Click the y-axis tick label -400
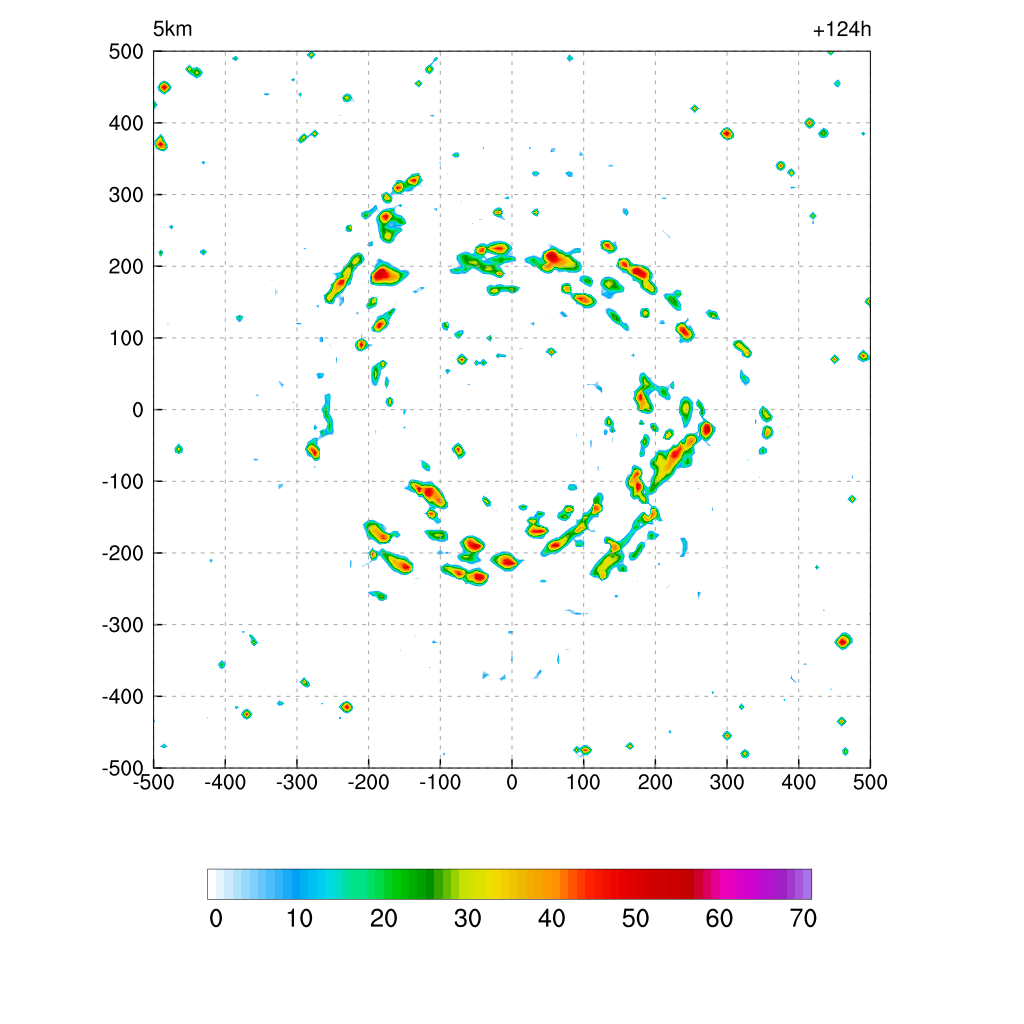Viewport: 1024px width, 1024px height. click(x=122, y=697)
